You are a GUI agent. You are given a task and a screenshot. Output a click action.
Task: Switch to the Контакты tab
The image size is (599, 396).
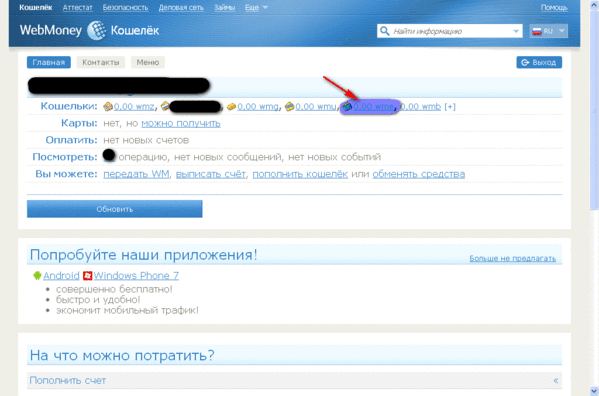(x=101, y=62)
